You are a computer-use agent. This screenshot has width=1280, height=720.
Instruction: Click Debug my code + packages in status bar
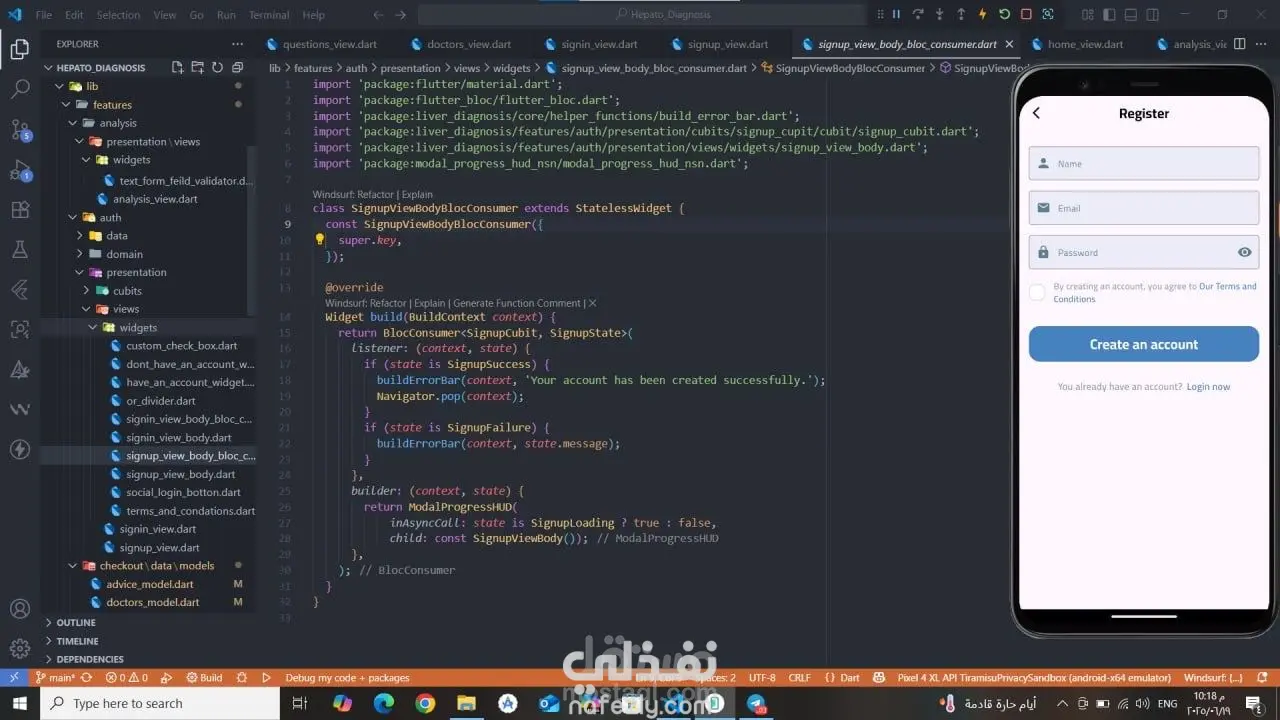347,677
